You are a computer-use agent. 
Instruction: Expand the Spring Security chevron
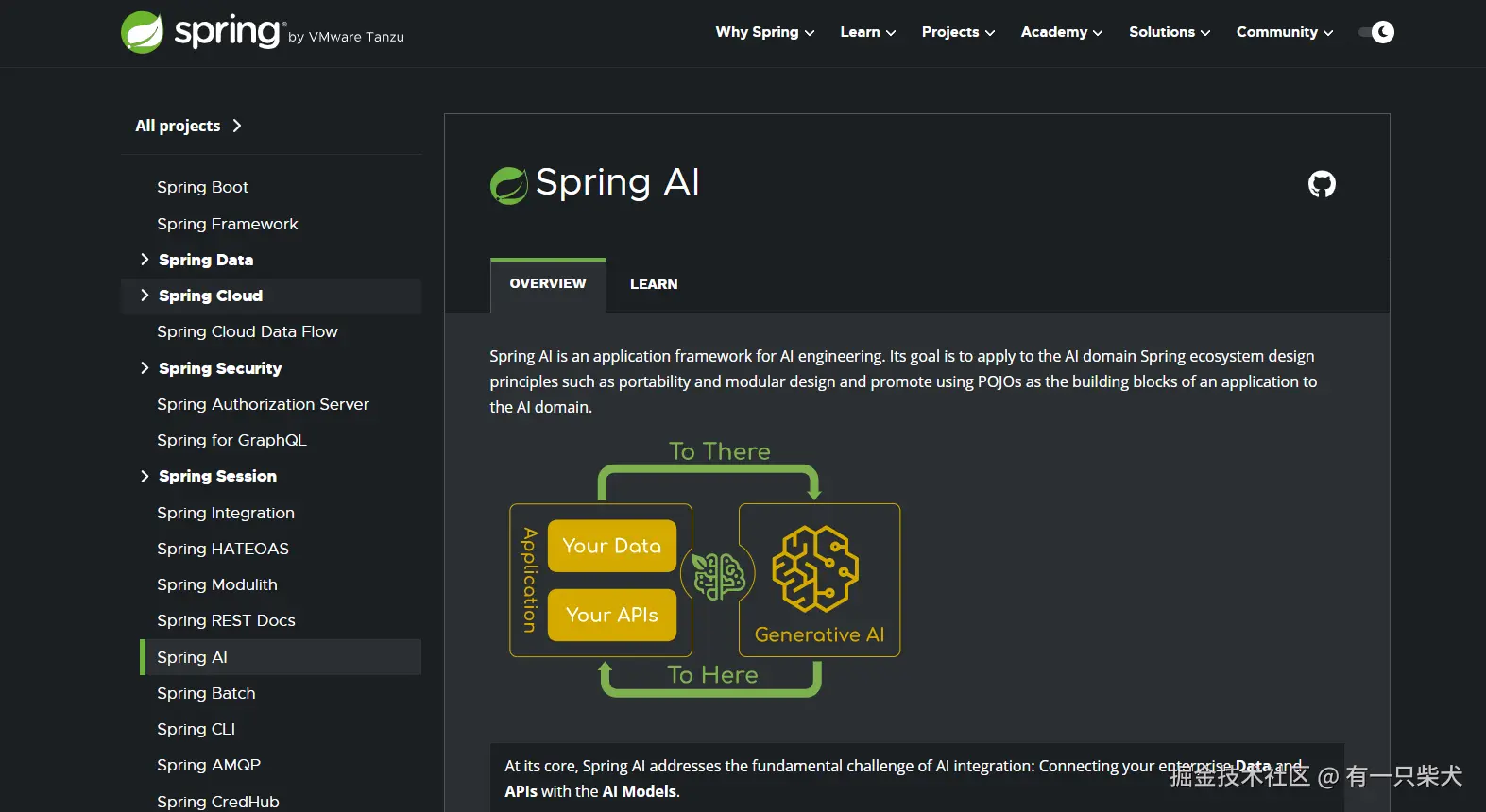[145, 368]
